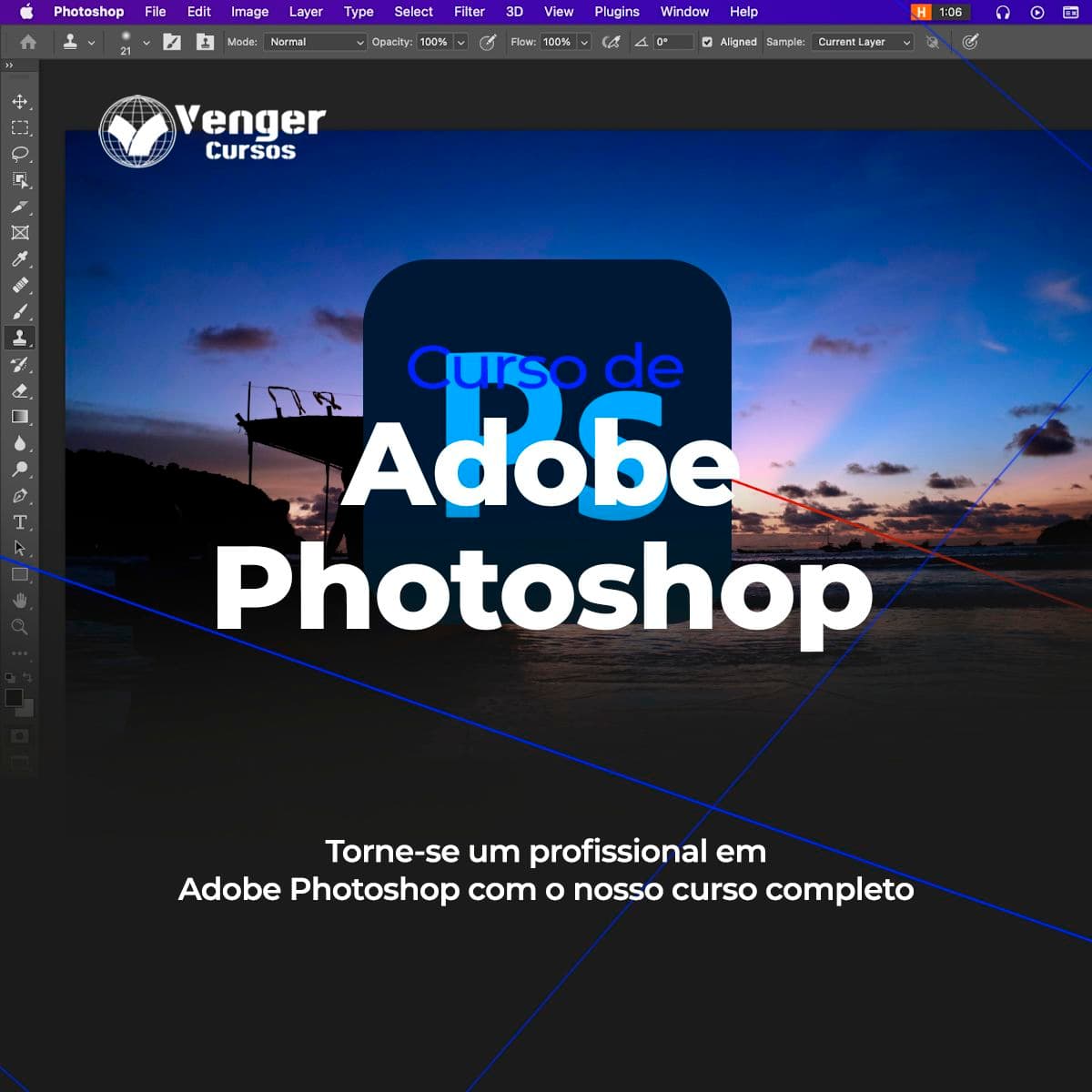The width and height of the screenshot is (1092, 1092).
Task: Open the screen mode selector
Action: [x=20, y=762]
